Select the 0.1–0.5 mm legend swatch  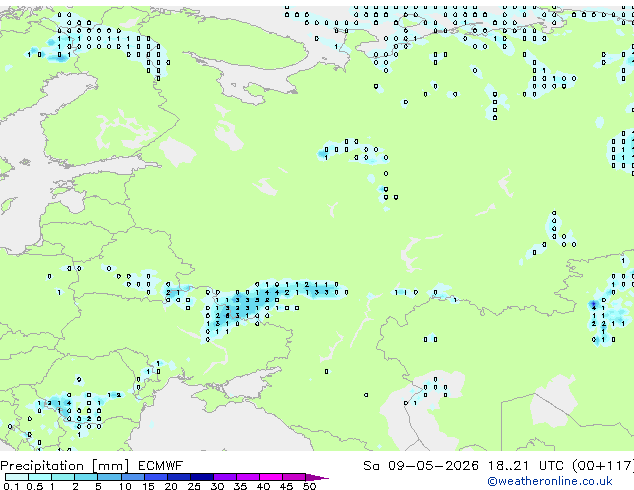pyautogui.click(x=17, y=477)
